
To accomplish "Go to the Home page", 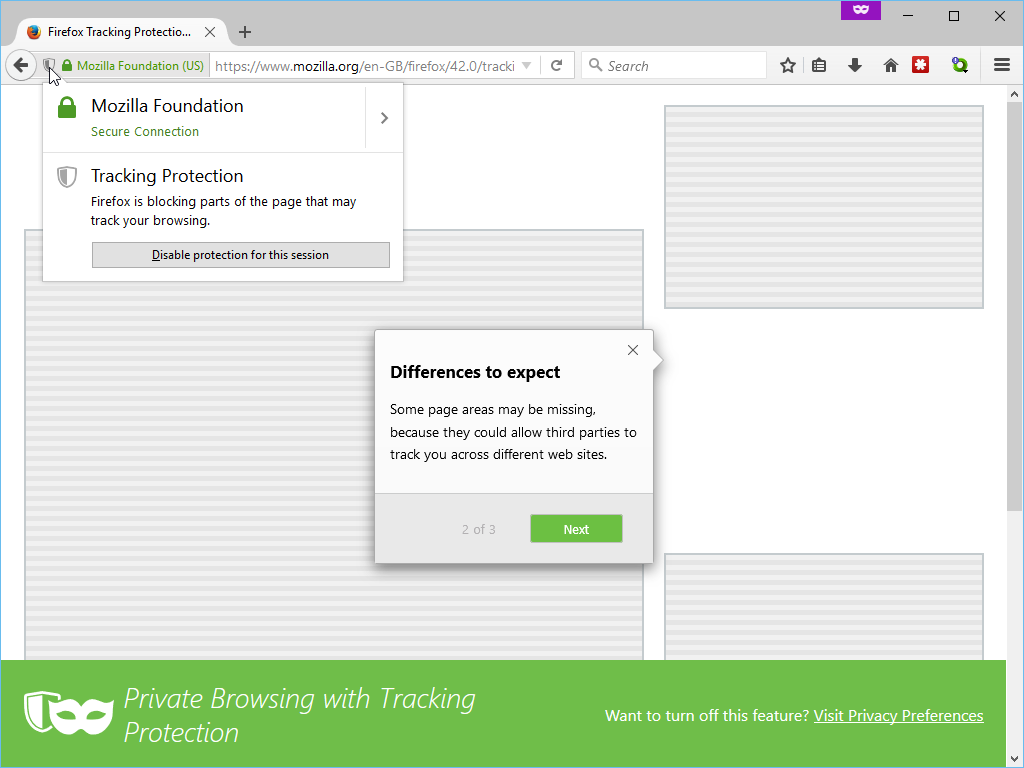I will (x=890, y=66).
